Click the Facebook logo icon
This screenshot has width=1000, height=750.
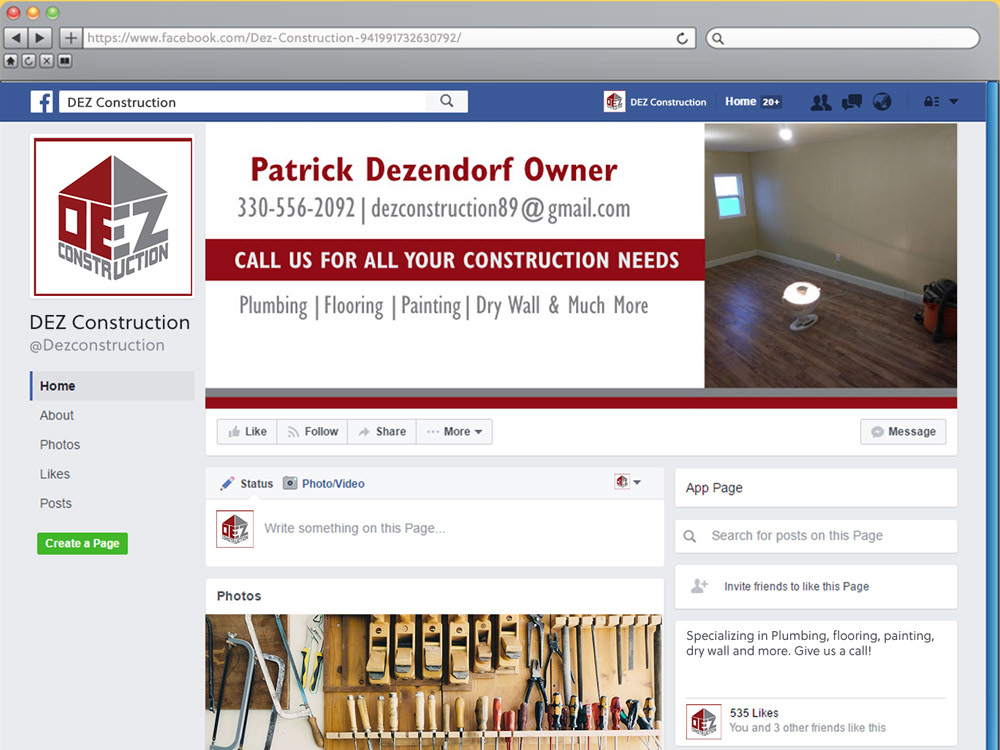click(x=42, y=101)
